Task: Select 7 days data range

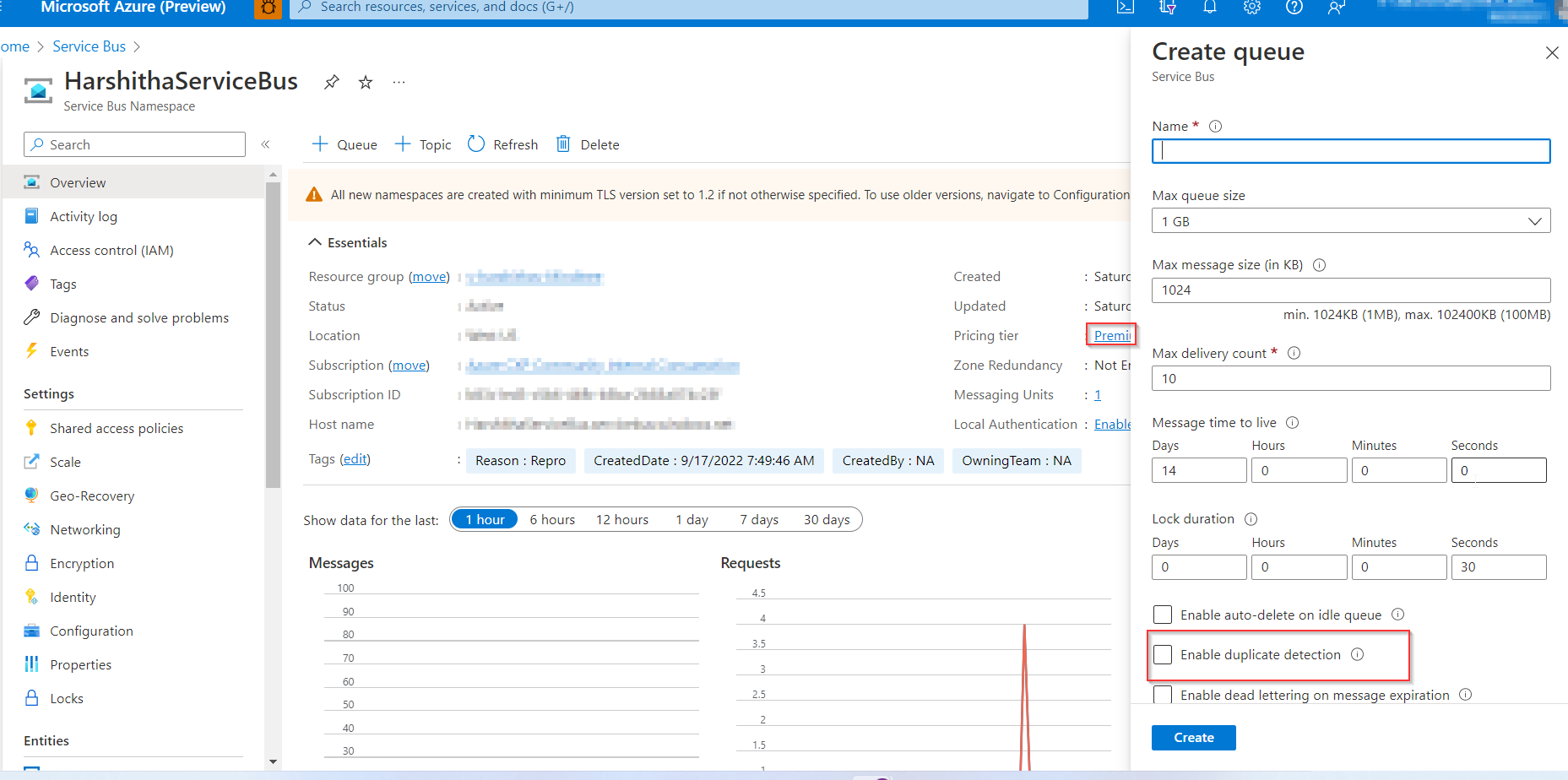Action: pos(759,519)
